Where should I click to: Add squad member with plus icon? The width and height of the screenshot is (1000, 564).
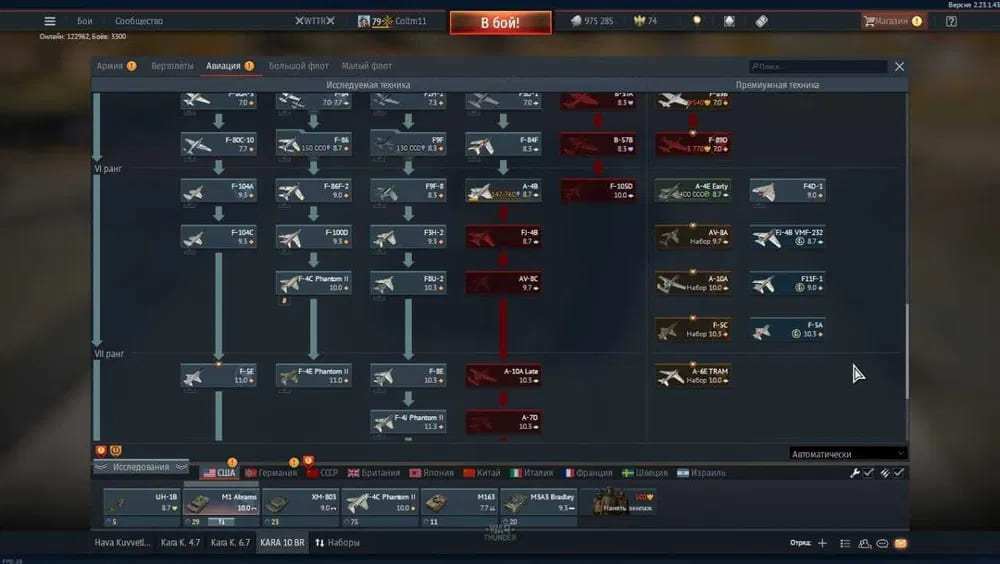click(x=822, y=543)
